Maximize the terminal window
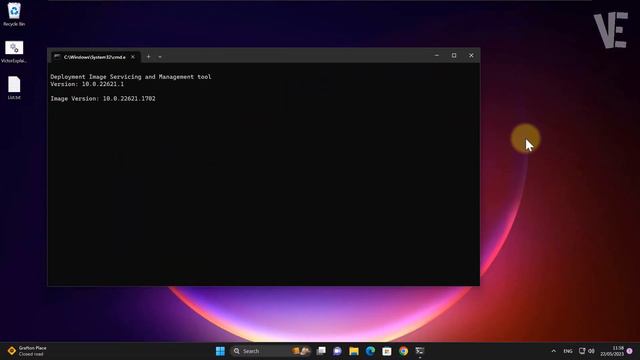Viewport: 640px width, 360px height. [454, 55]
